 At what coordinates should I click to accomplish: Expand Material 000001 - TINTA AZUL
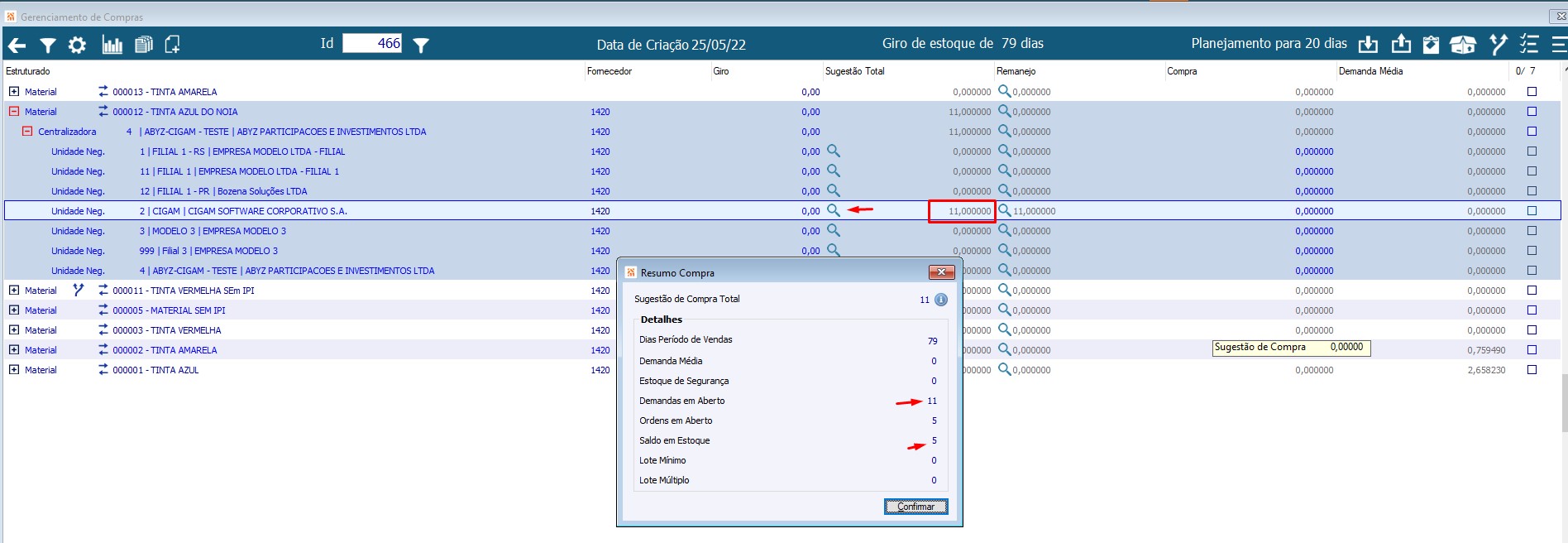point(14,370)
